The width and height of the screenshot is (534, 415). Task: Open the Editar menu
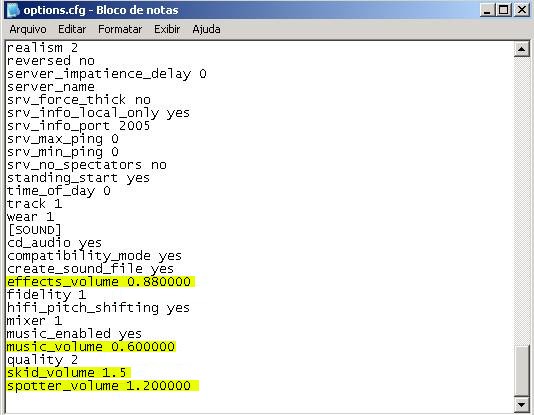coord(72,29)
